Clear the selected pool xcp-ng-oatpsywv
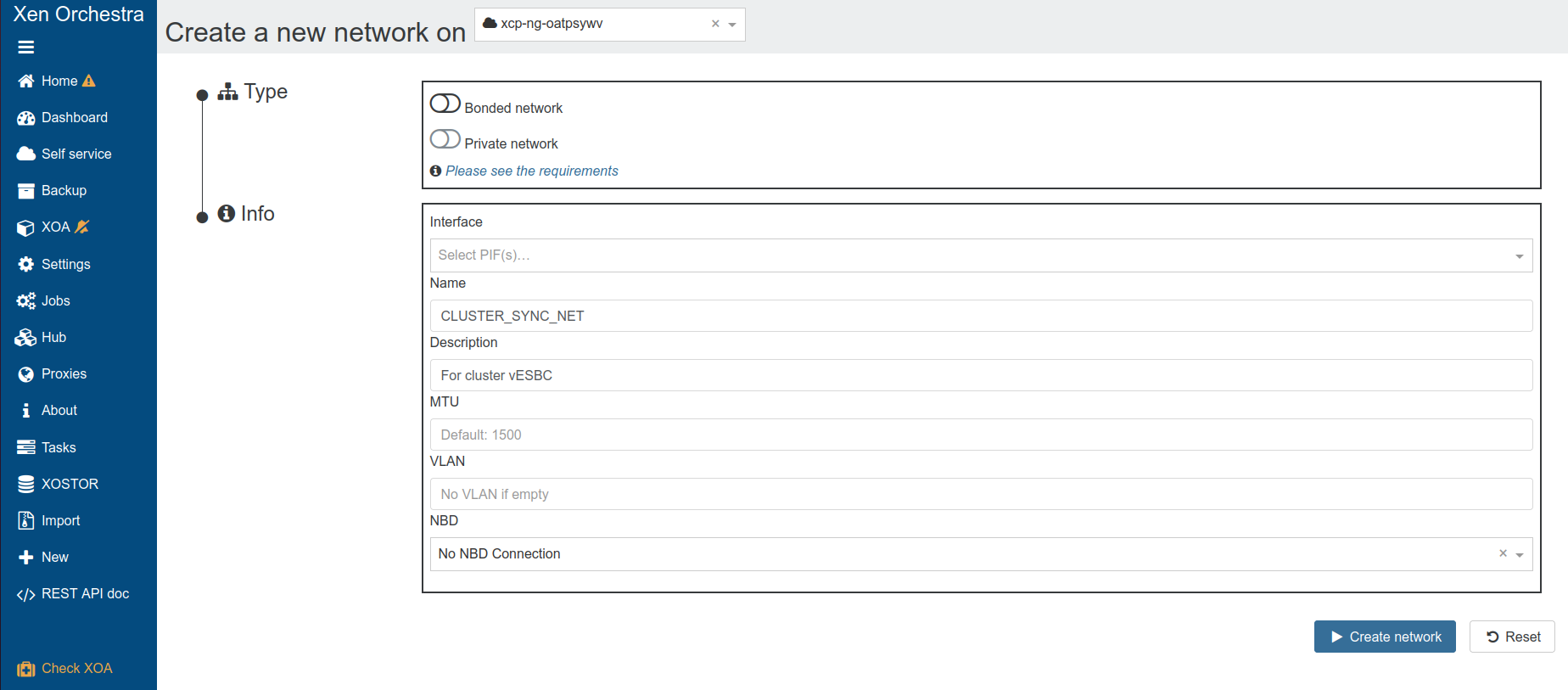Image resolution: width=1568 pixels, height=690 pixels. (x=715, y=24)
